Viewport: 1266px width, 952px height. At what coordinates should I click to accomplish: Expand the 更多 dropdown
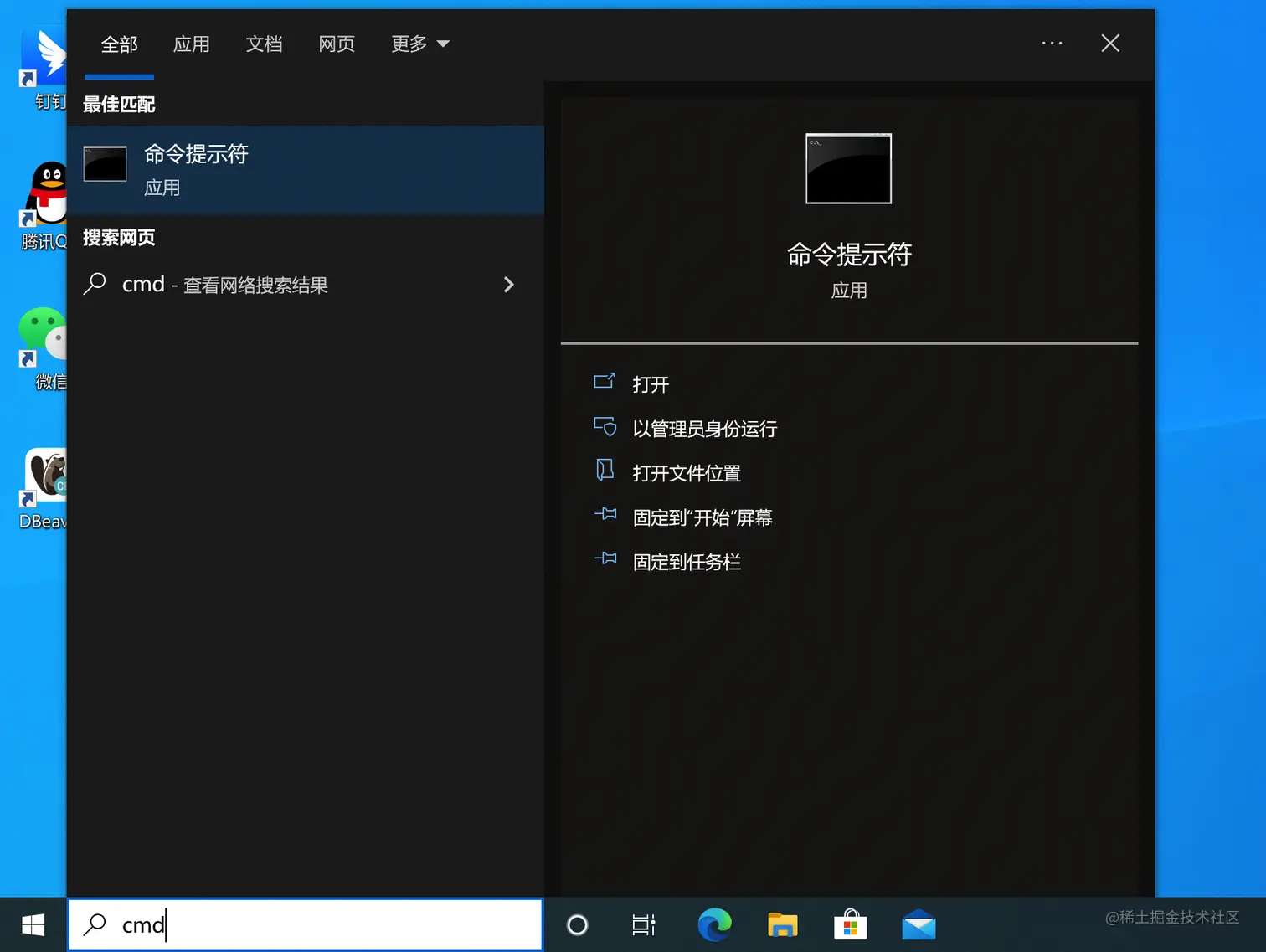coord(420,44)
